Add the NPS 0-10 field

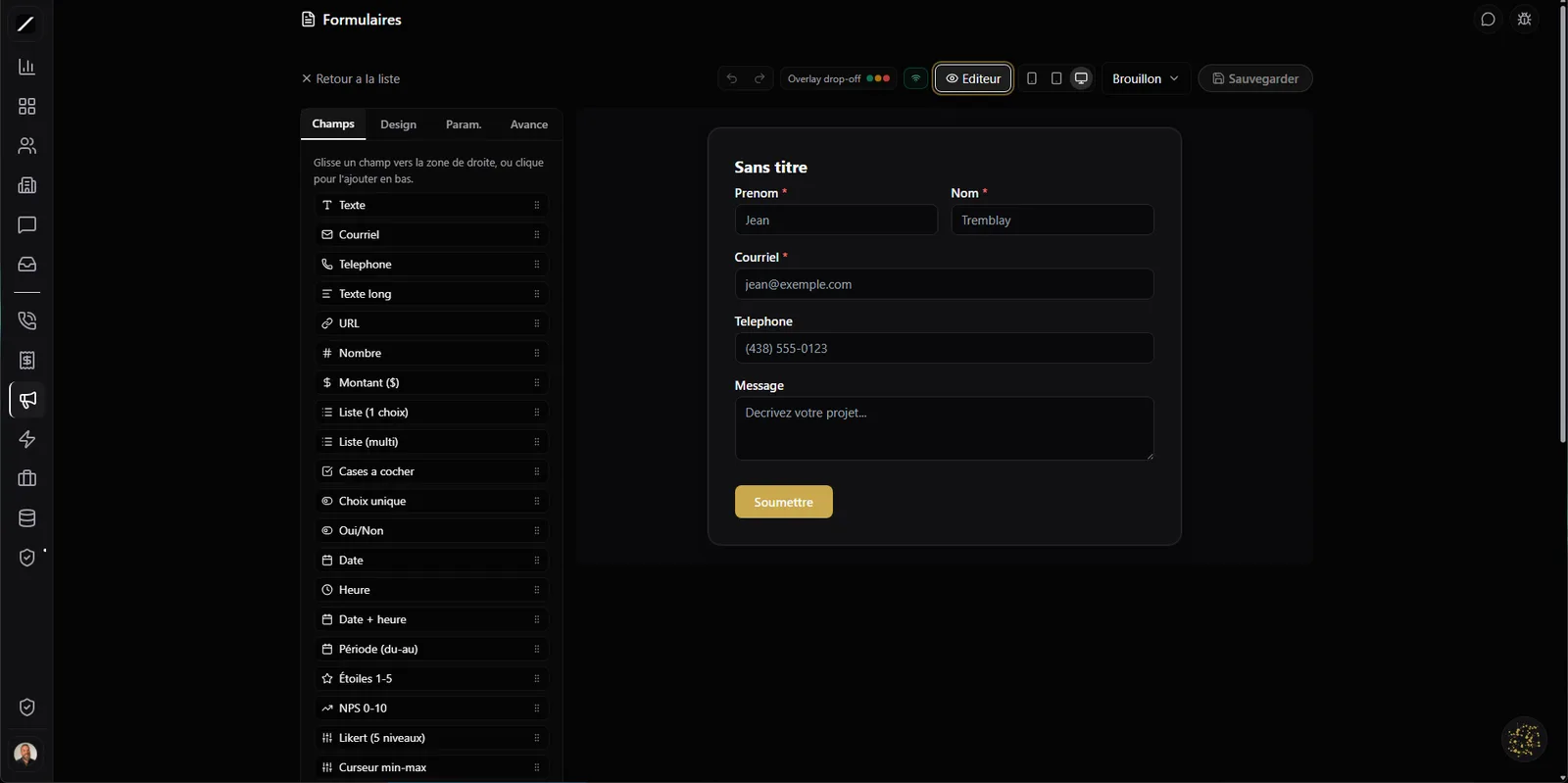coord(431,708)
